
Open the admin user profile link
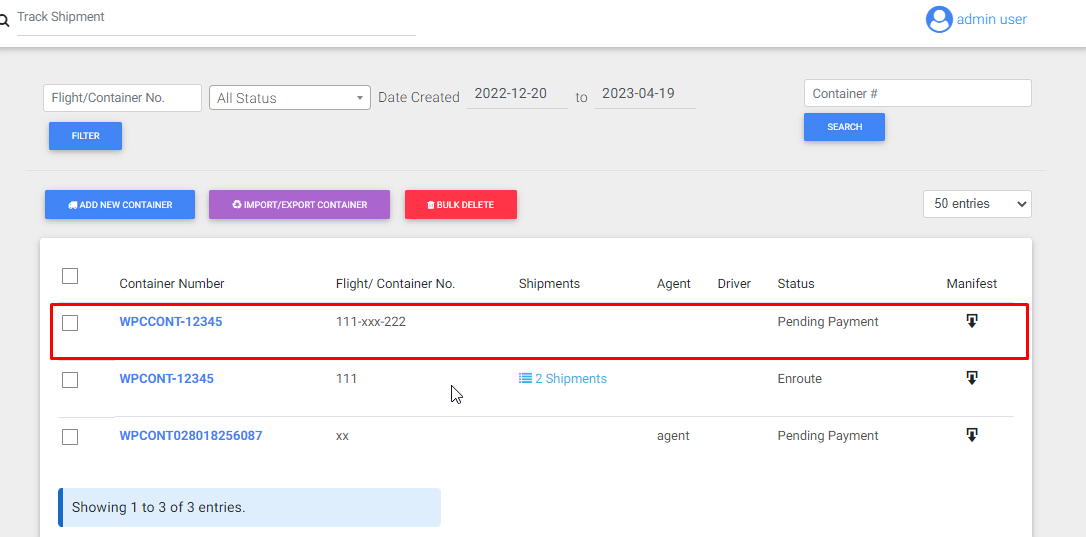(991, 19)
